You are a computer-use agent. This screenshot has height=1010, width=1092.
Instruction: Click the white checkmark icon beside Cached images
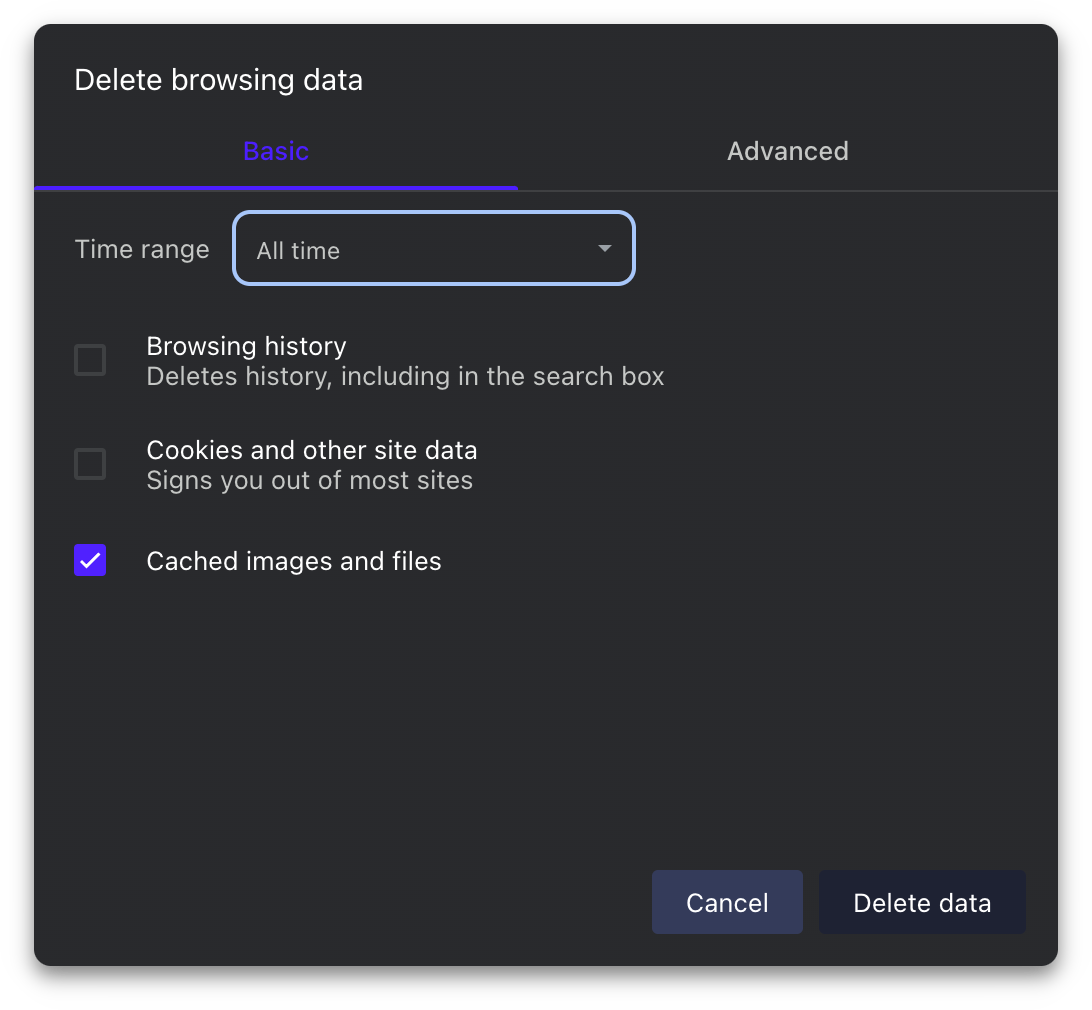click(90, 560)
